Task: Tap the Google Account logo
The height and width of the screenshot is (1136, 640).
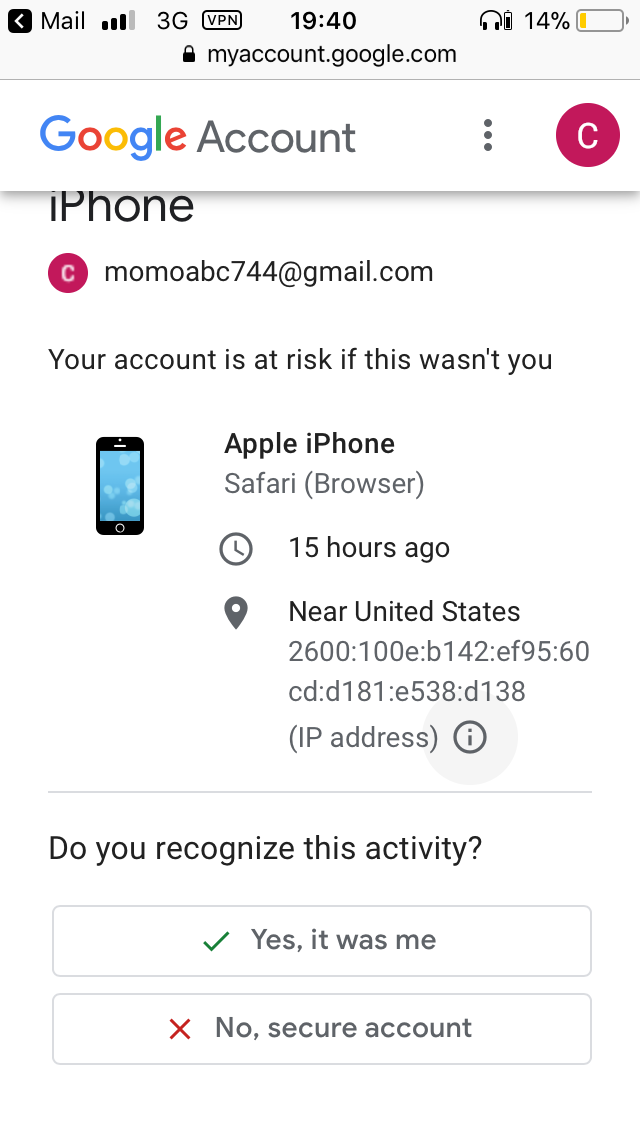Action: point(198,136)
